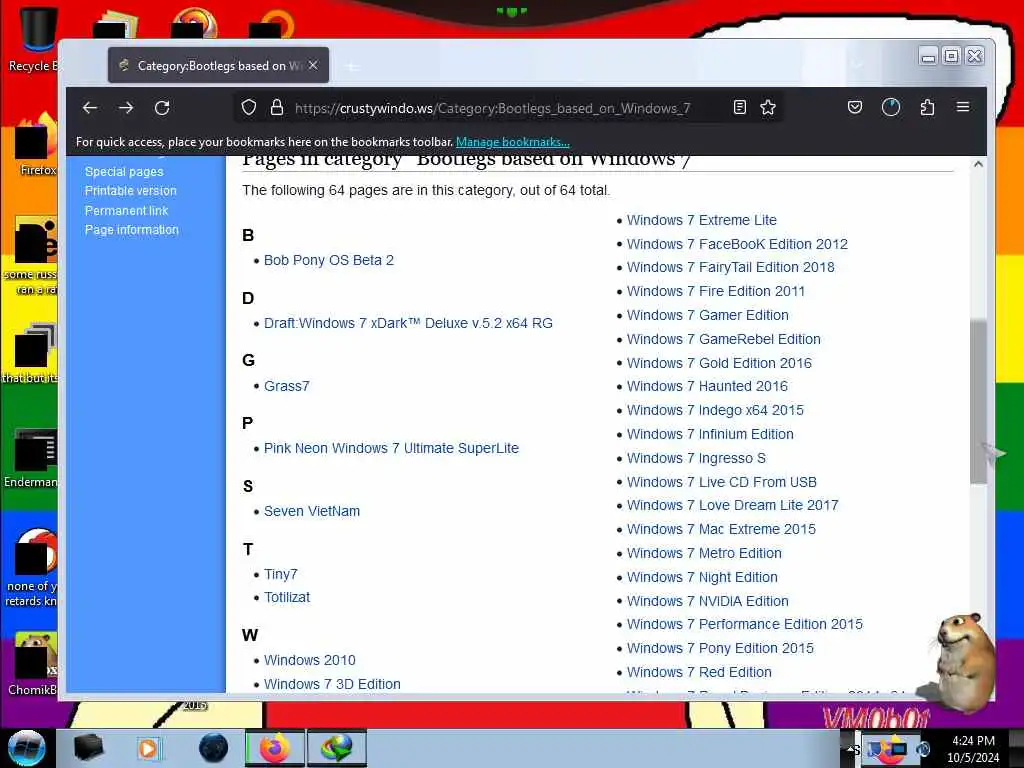1024x768 pixels.
Task: Click the vertical scrollbar thumb
Action: click(978, 402)
